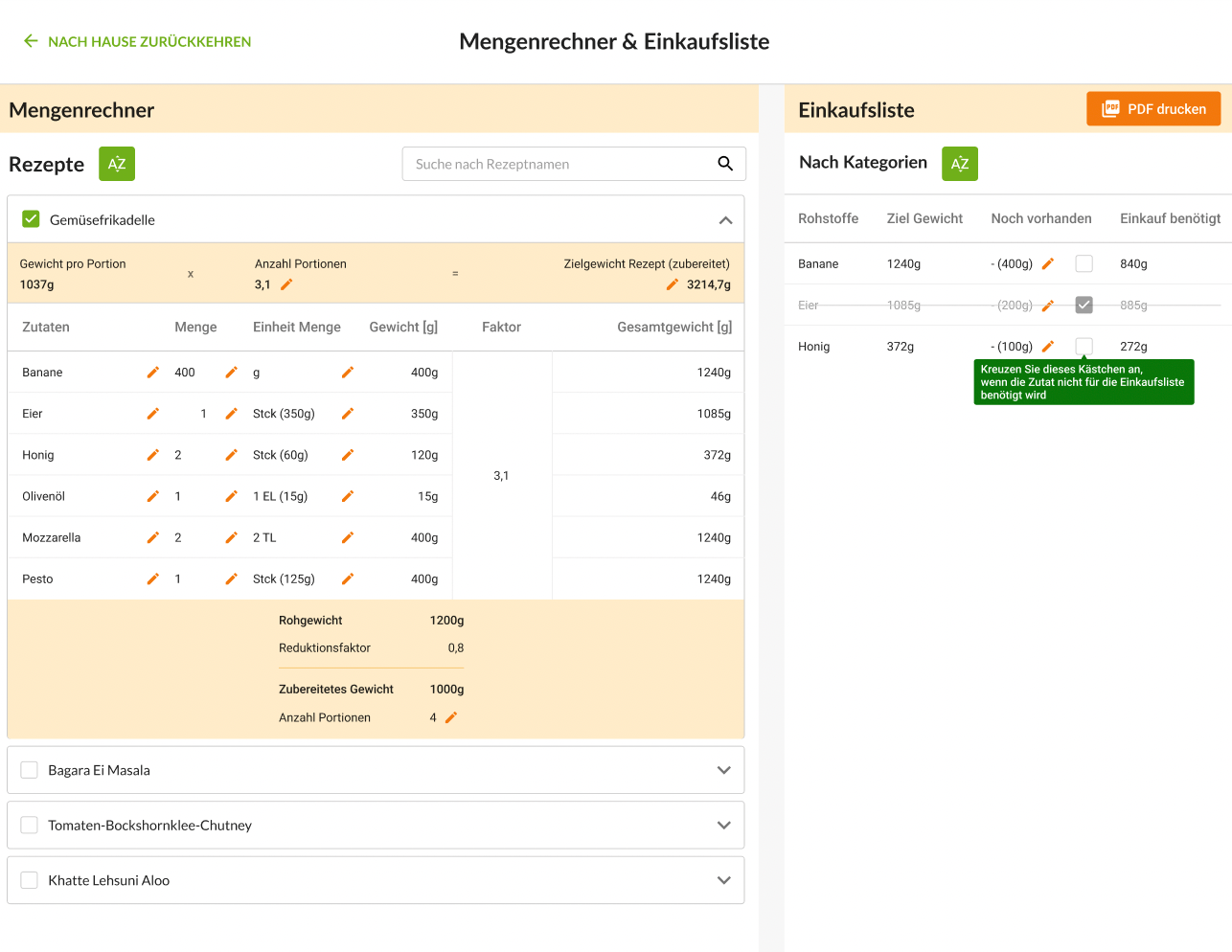The width and height of the screenshot is (1232, 952).
Task: Click the Einkauf benötigt column header
Action: (x=1170, y=218)
